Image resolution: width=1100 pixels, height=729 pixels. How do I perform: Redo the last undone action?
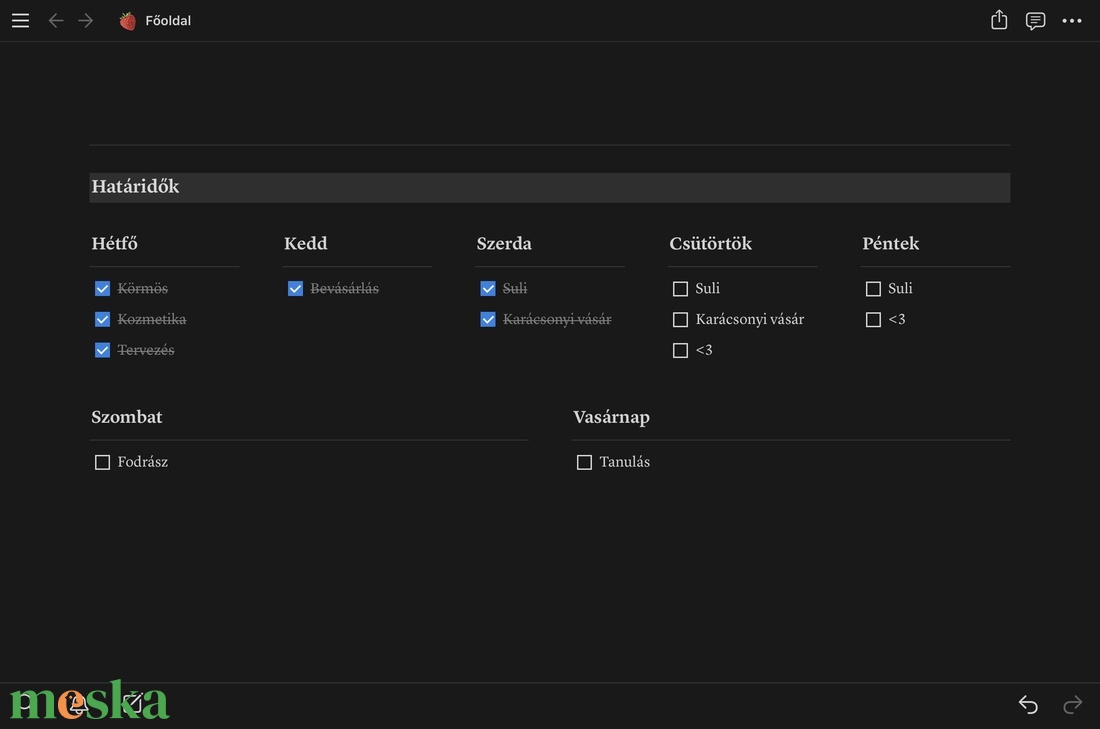1073,704
